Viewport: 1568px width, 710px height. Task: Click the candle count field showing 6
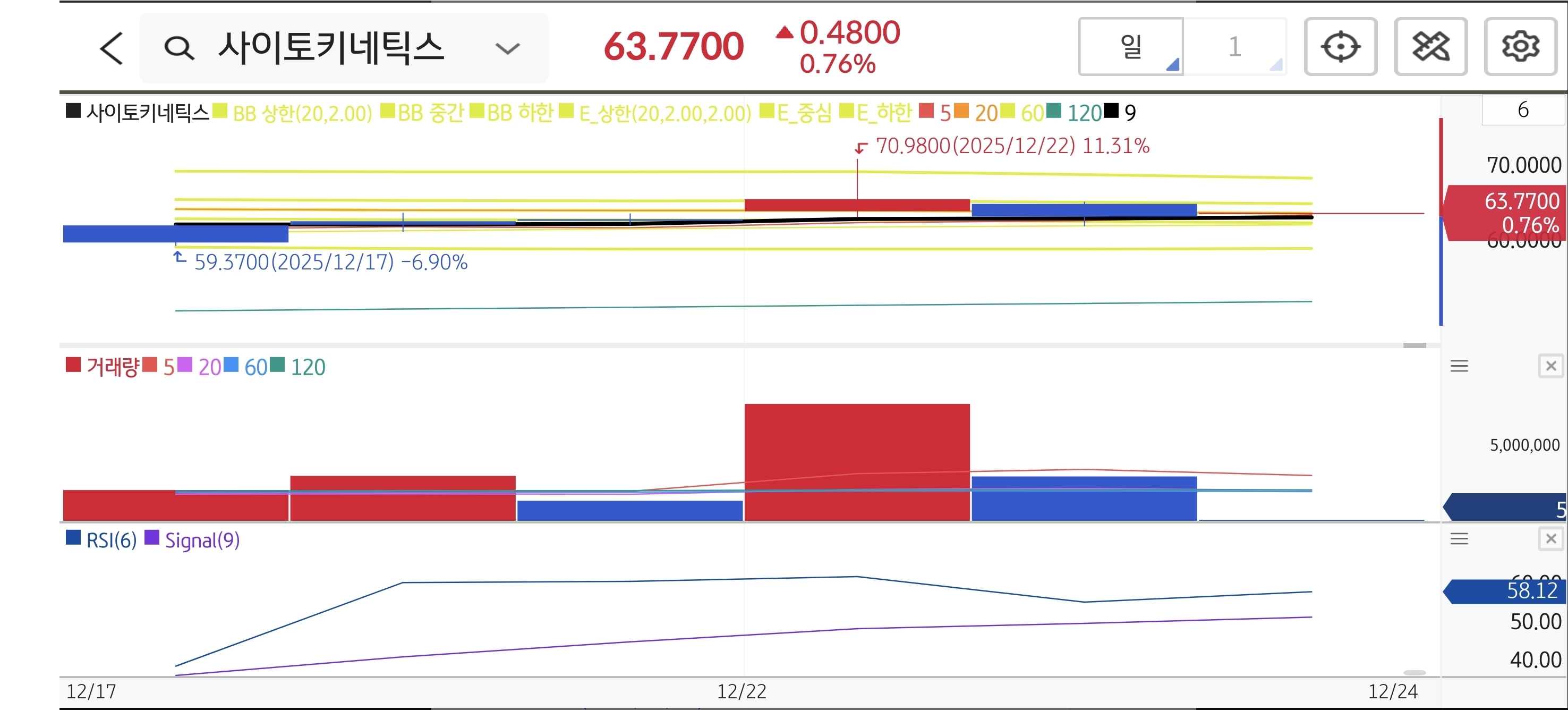[x=1522, y=109]
